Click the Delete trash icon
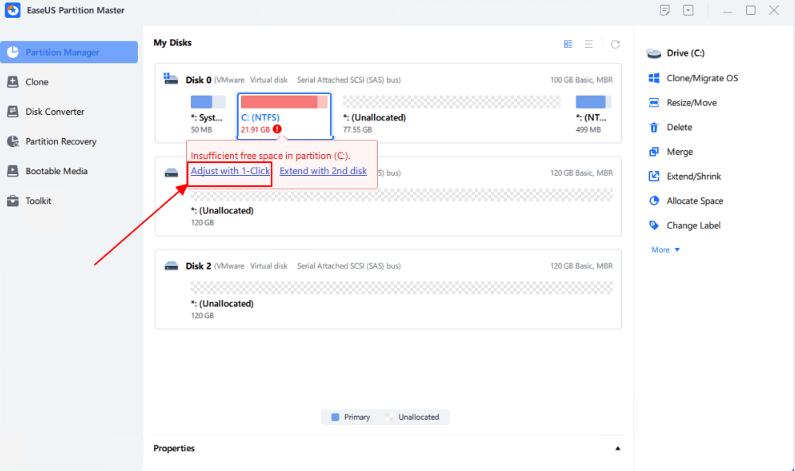Screen dimensions: 795x471 [654, 127]
